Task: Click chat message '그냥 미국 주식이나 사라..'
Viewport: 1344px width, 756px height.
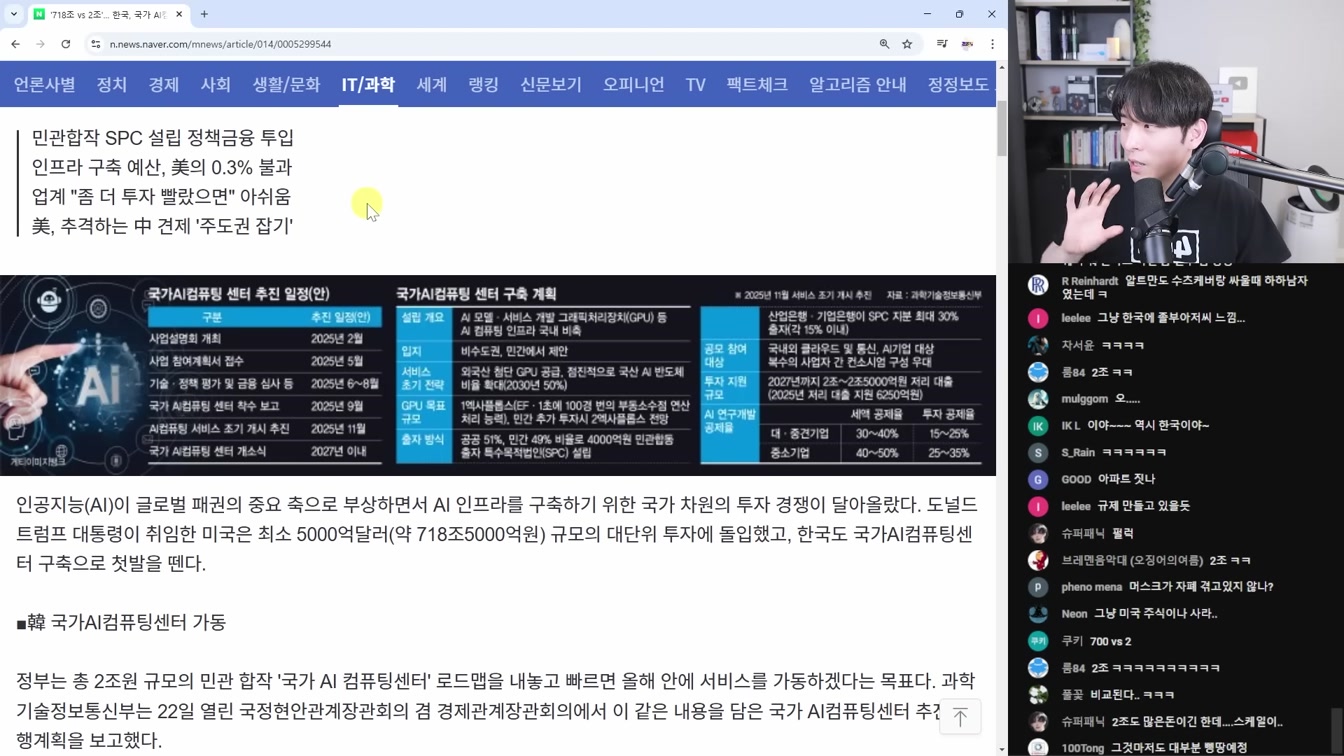Action: point(1155,614)
